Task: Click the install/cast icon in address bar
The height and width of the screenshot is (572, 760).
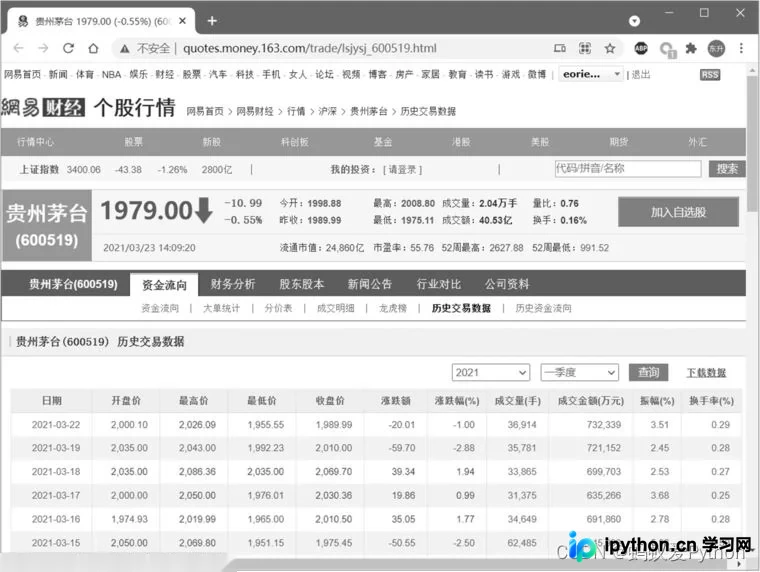Action: (x=560, y=48)
